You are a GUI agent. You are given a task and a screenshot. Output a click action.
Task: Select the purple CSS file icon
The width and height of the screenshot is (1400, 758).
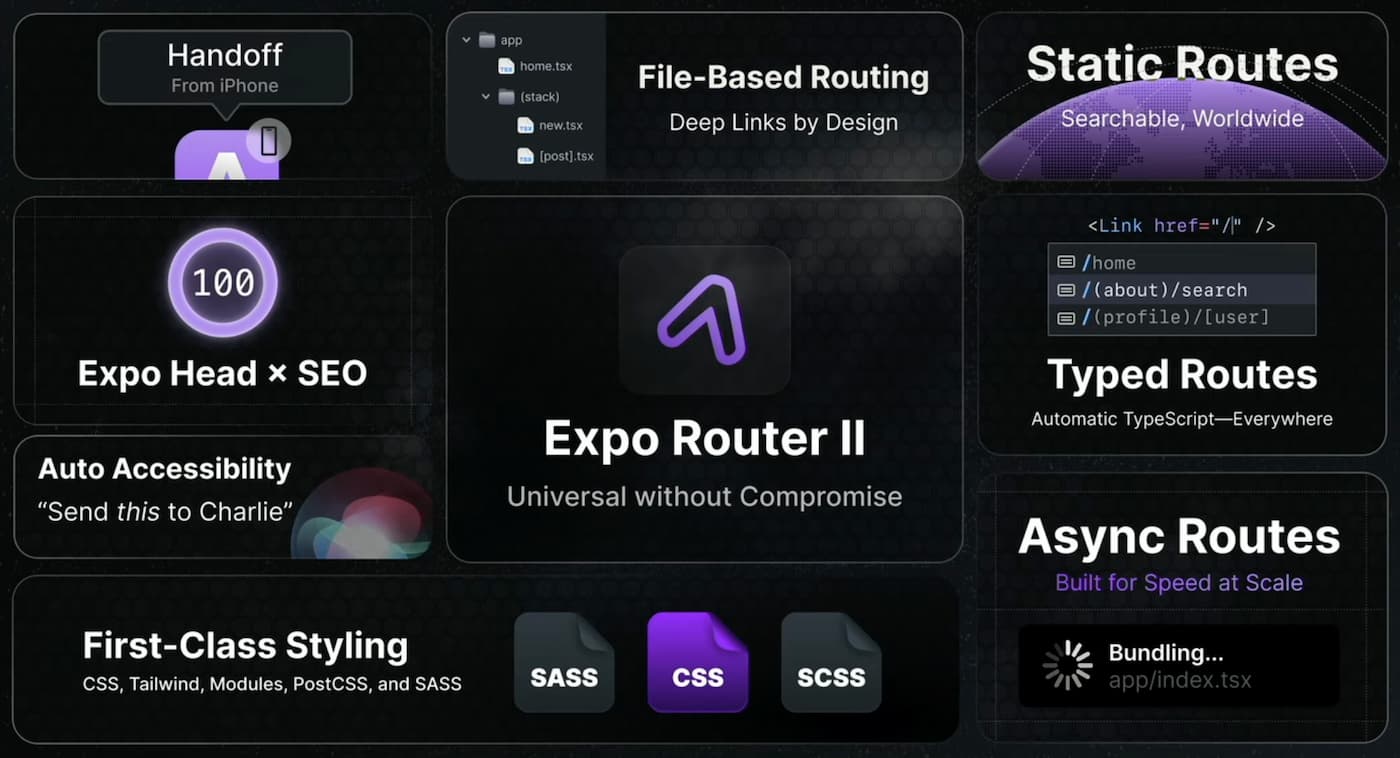[x=698, y=662]
